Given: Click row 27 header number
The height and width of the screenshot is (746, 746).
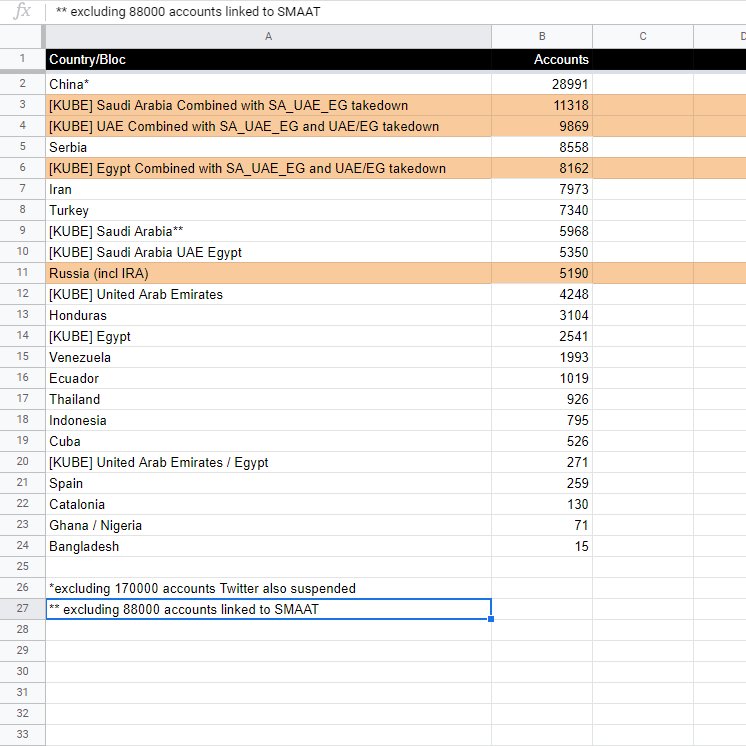Looking at the screenshot, I should [x=22, y=609].
